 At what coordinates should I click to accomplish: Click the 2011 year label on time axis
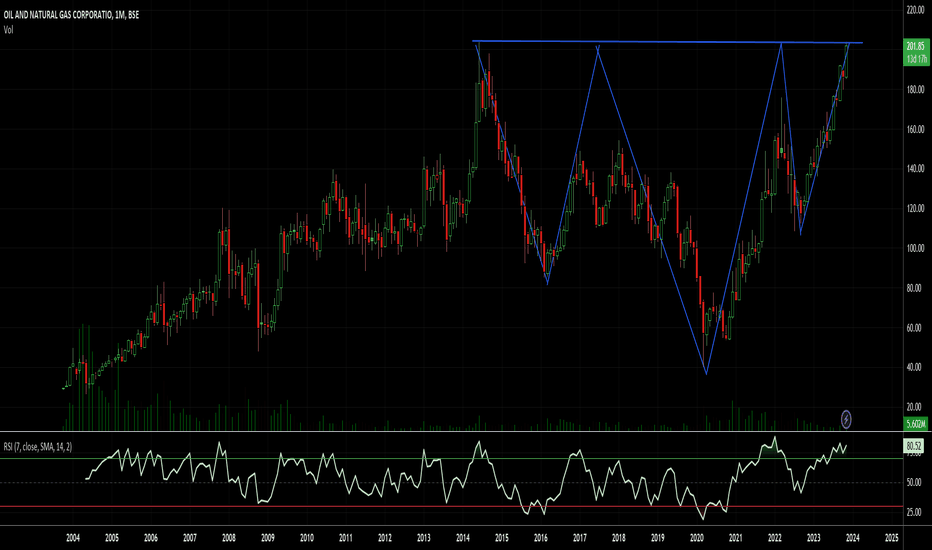tap(346, 538)
